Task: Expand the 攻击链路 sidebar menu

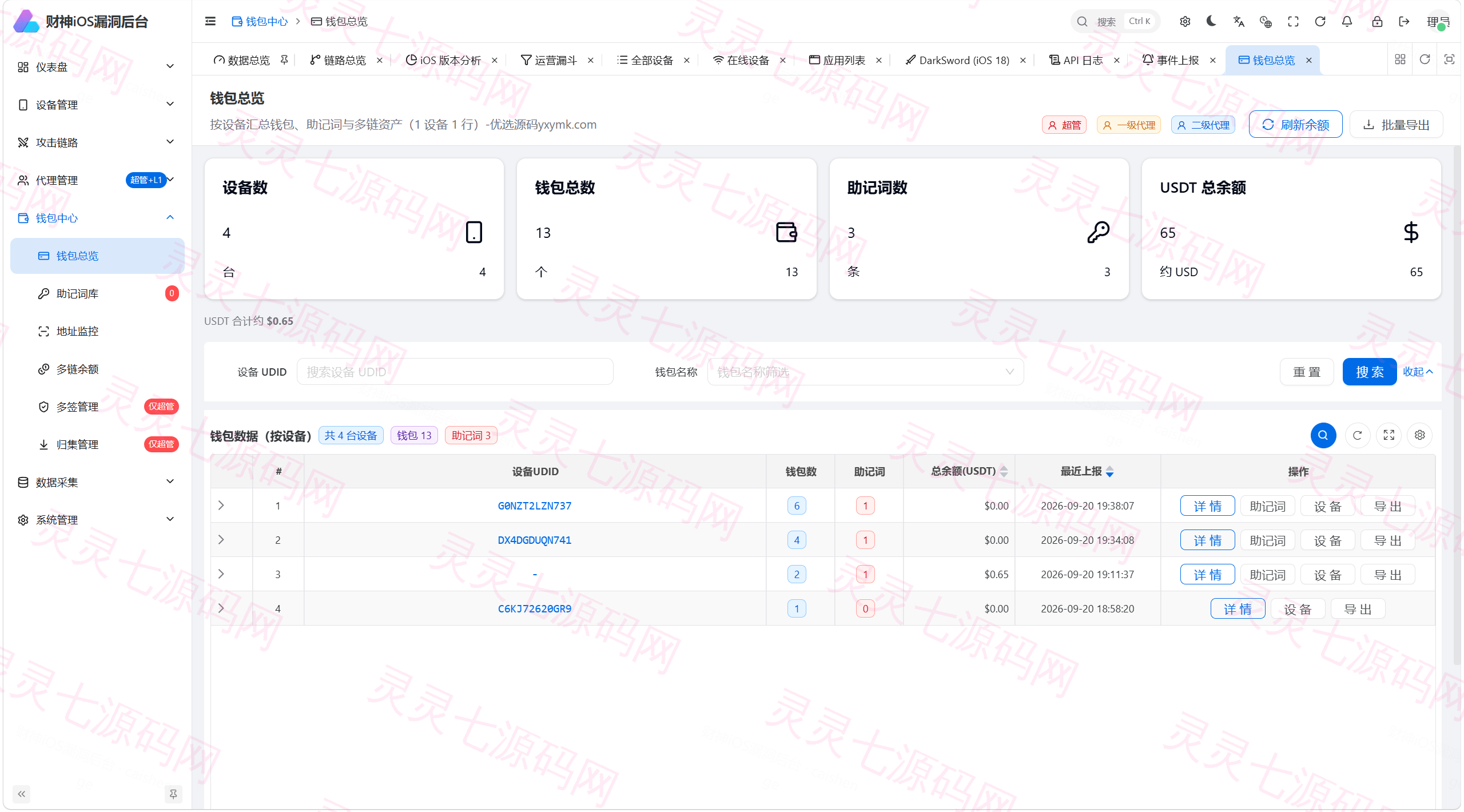Action: pyautogui.click(x=96, y=142)
